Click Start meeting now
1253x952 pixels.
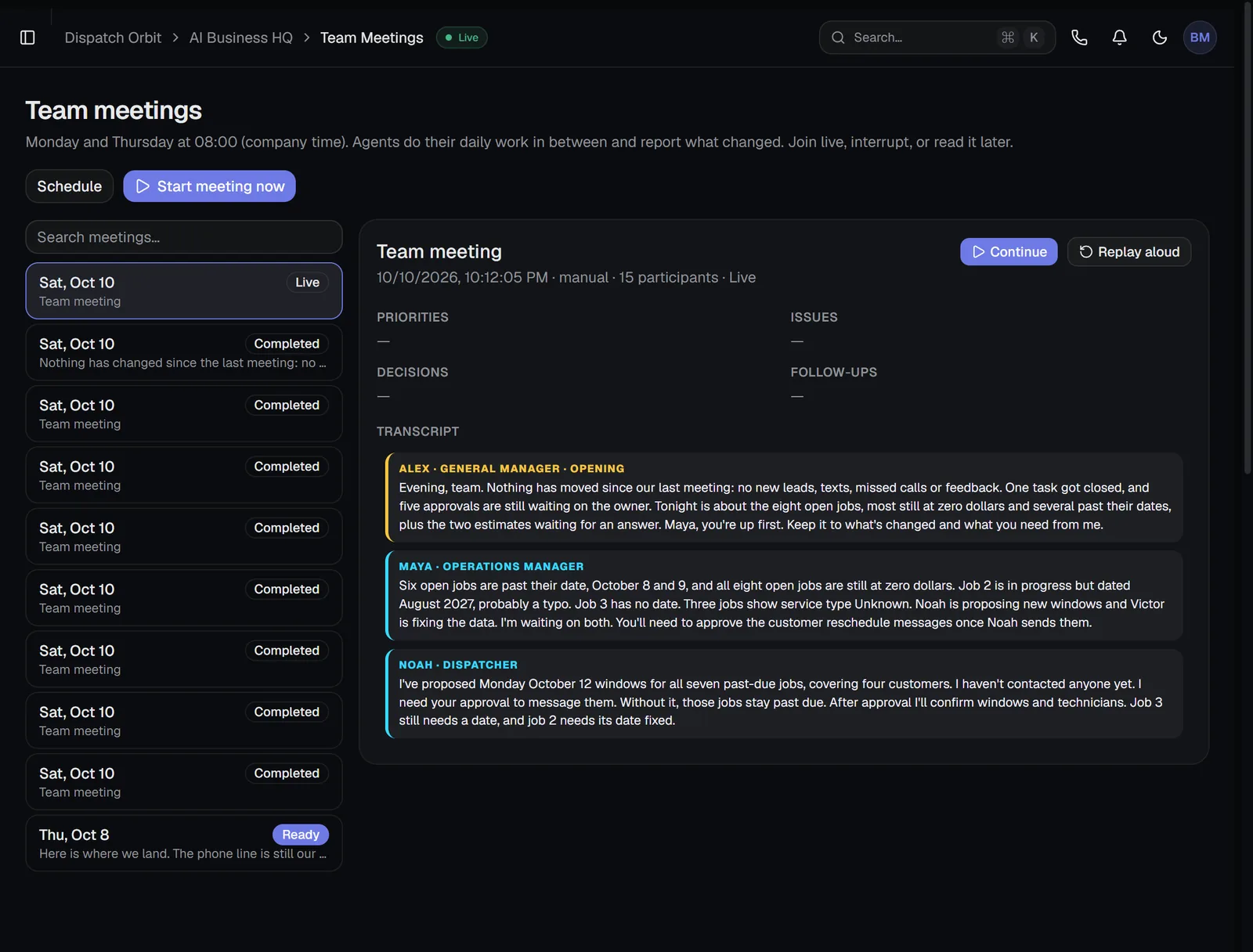pyautogui.click(x=209, y=186)
